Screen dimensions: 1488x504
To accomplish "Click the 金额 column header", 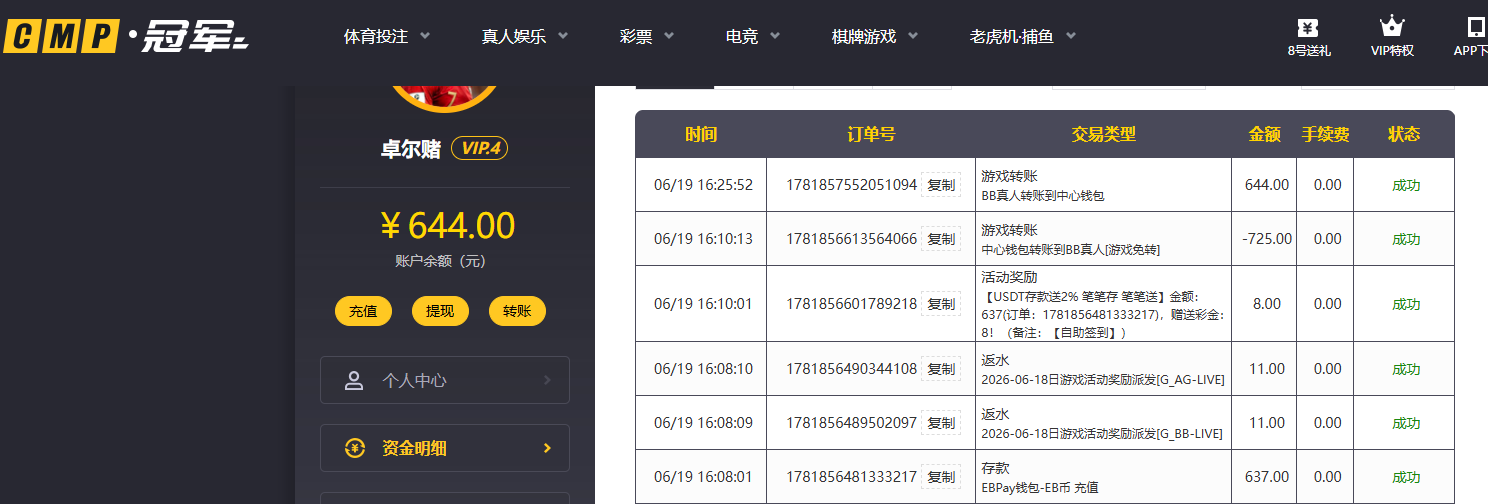I will click(x=1265, y=134).
